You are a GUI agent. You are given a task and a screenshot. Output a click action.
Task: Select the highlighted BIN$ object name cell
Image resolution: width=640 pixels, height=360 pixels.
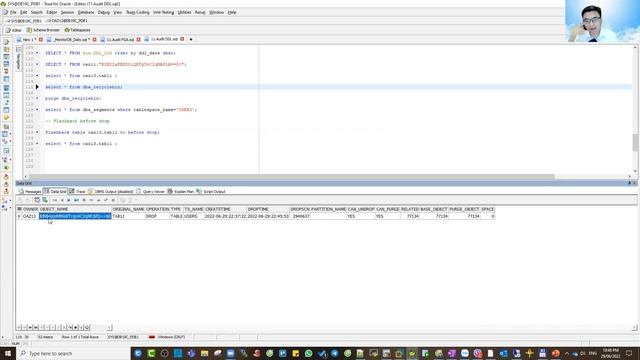pos(75,216)
